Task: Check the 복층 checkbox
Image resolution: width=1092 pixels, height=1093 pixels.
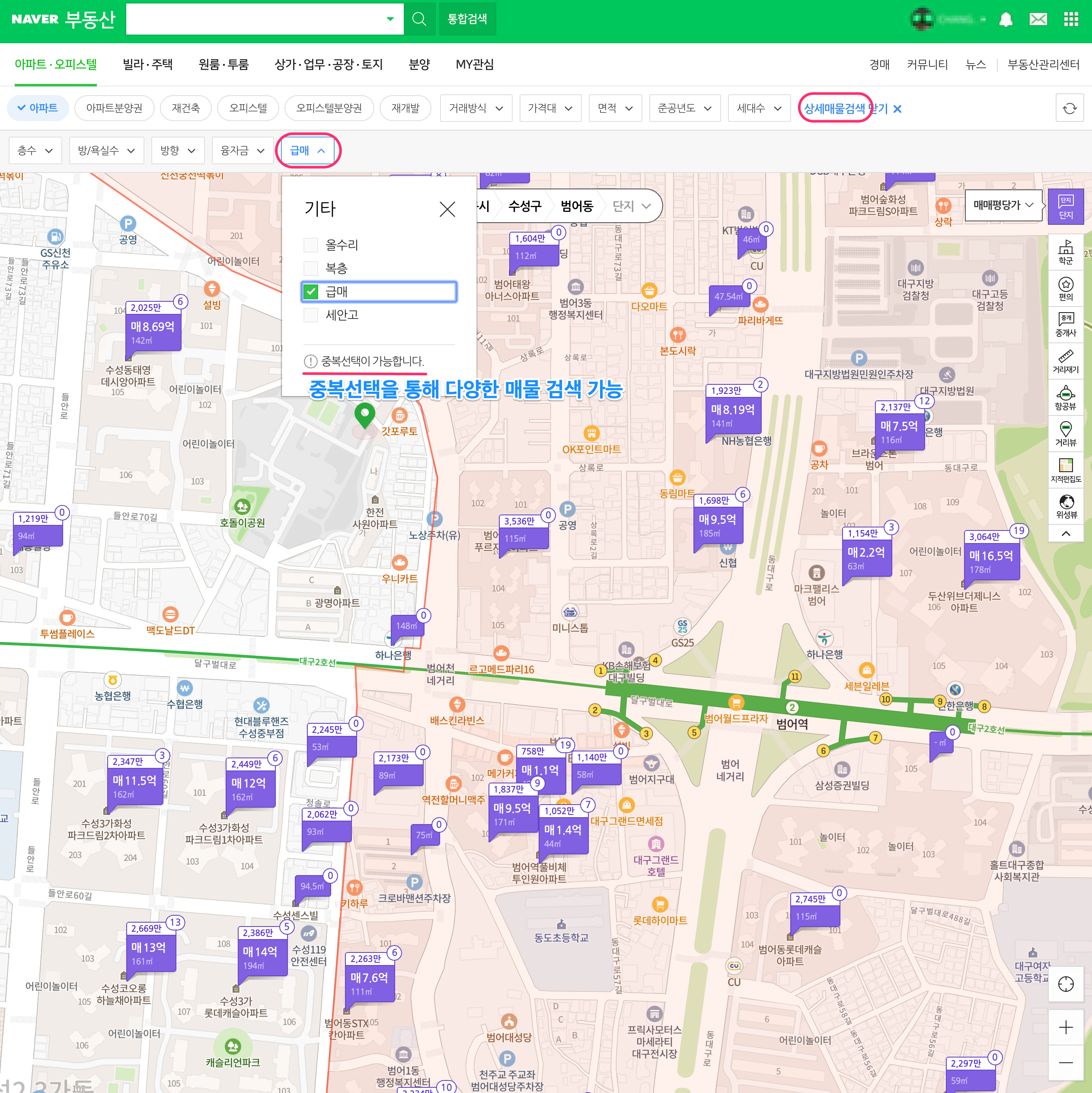Action: [311, 268]
